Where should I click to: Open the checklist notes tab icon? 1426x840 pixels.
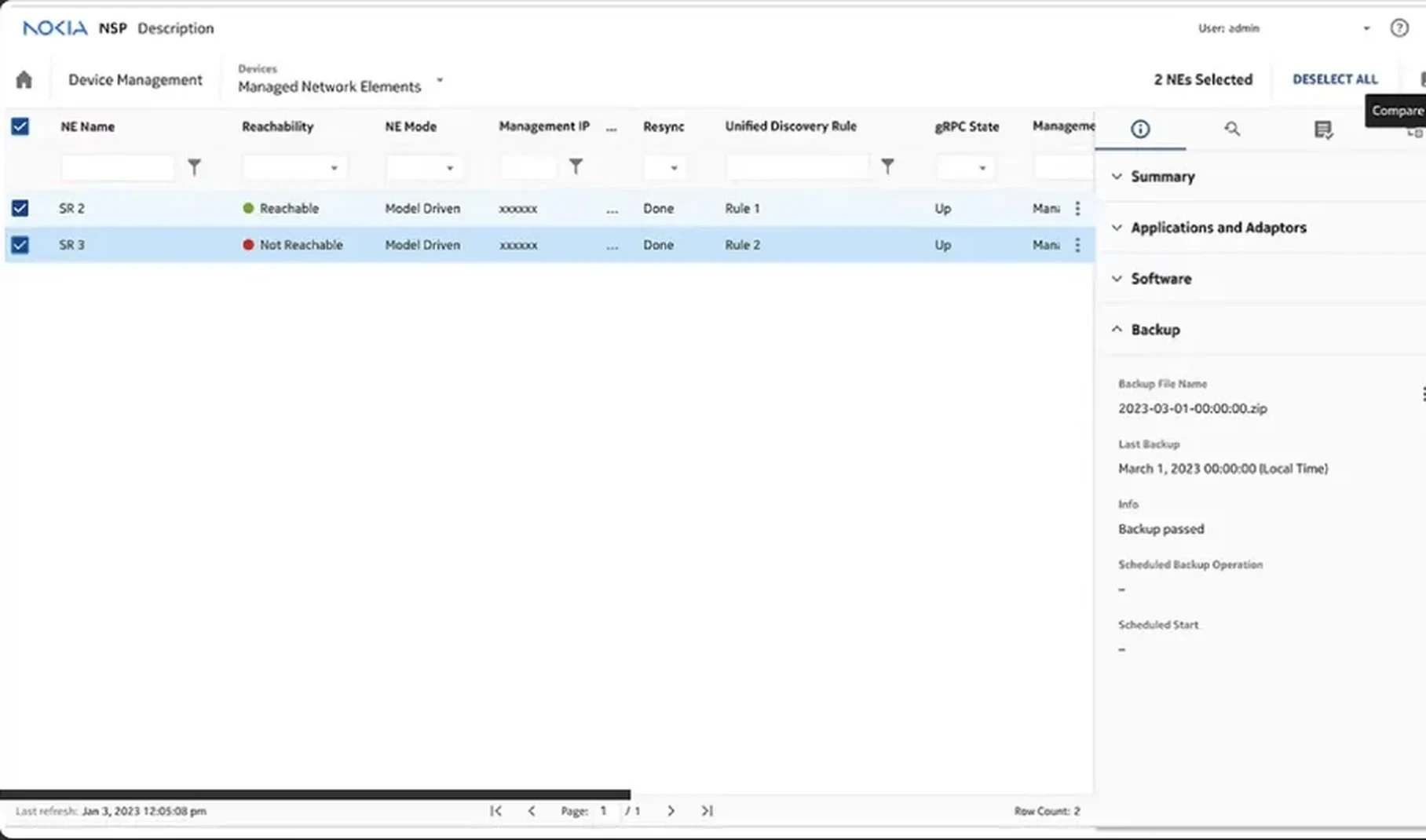(1323, 130)
